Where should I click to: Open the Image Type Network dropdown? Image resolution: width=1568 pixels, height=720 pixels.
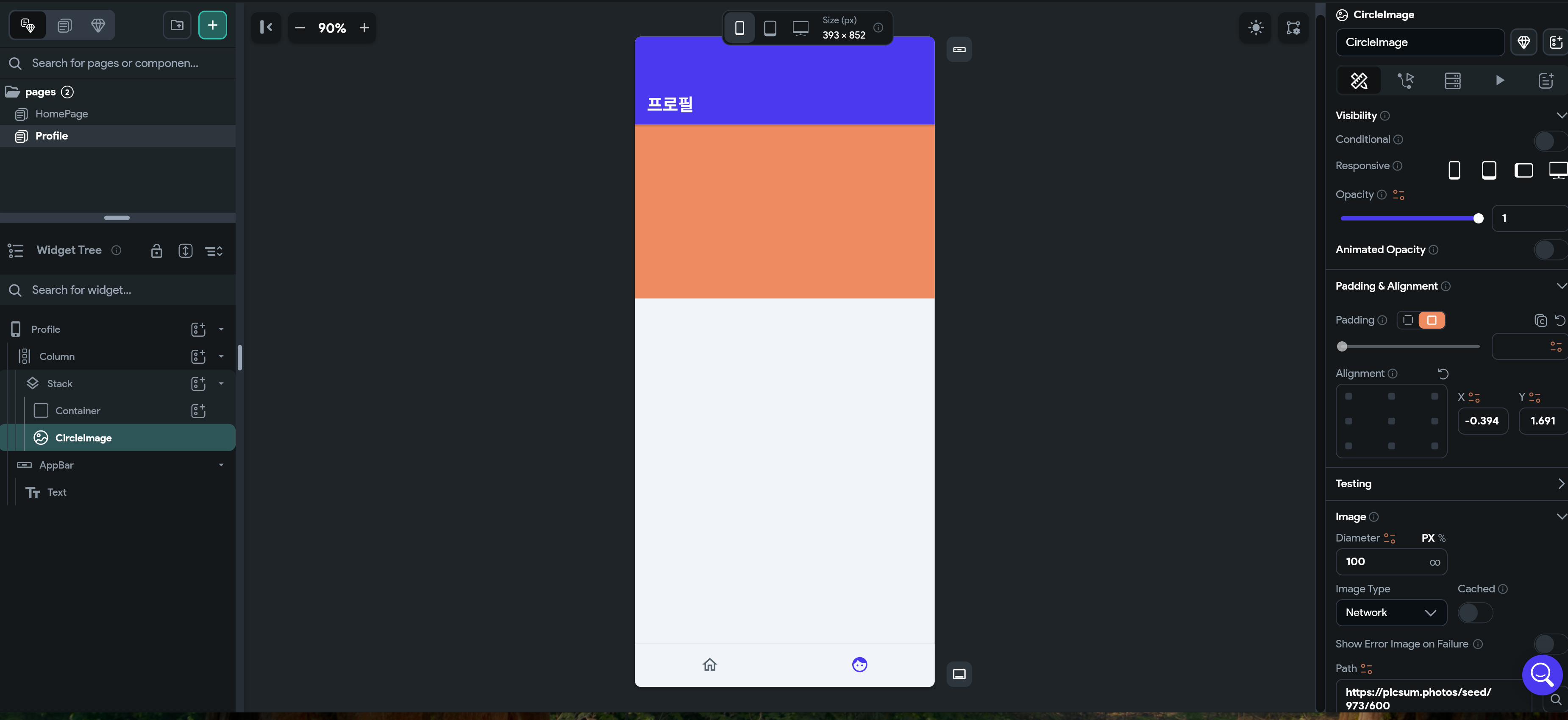pyautogui.click(x=1390, y=613)
